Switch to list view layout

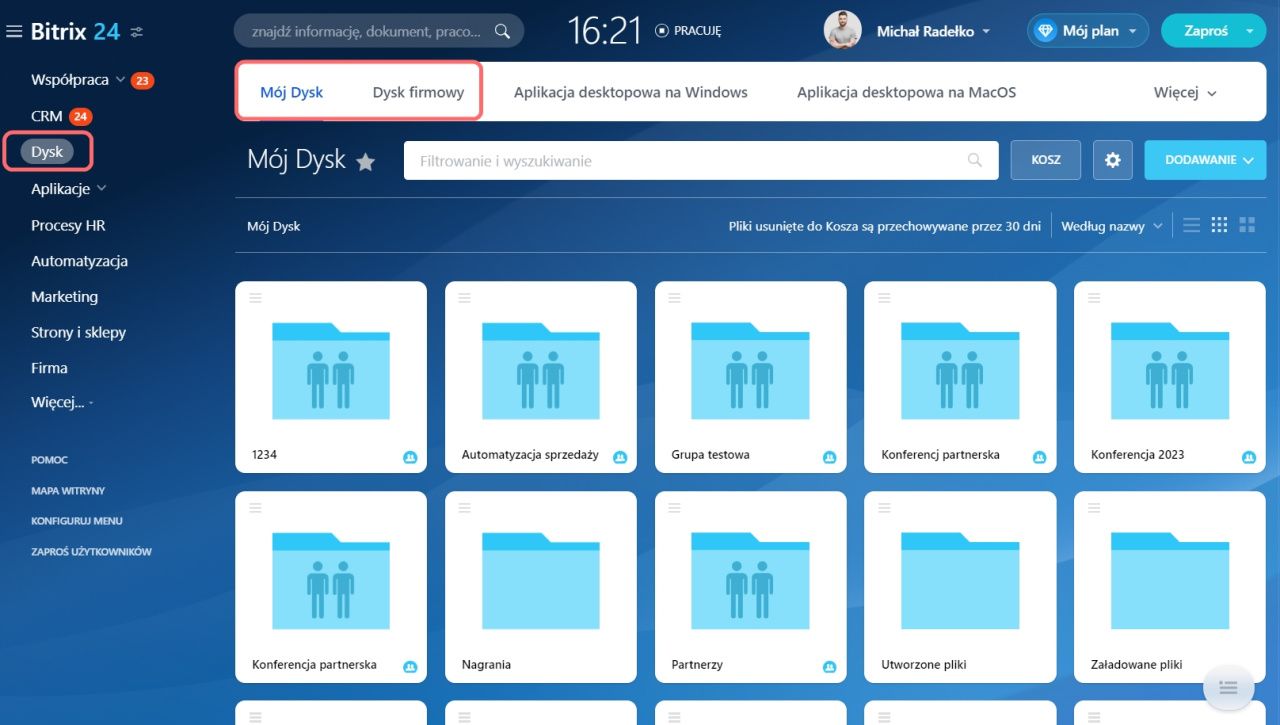(1191, 225)
